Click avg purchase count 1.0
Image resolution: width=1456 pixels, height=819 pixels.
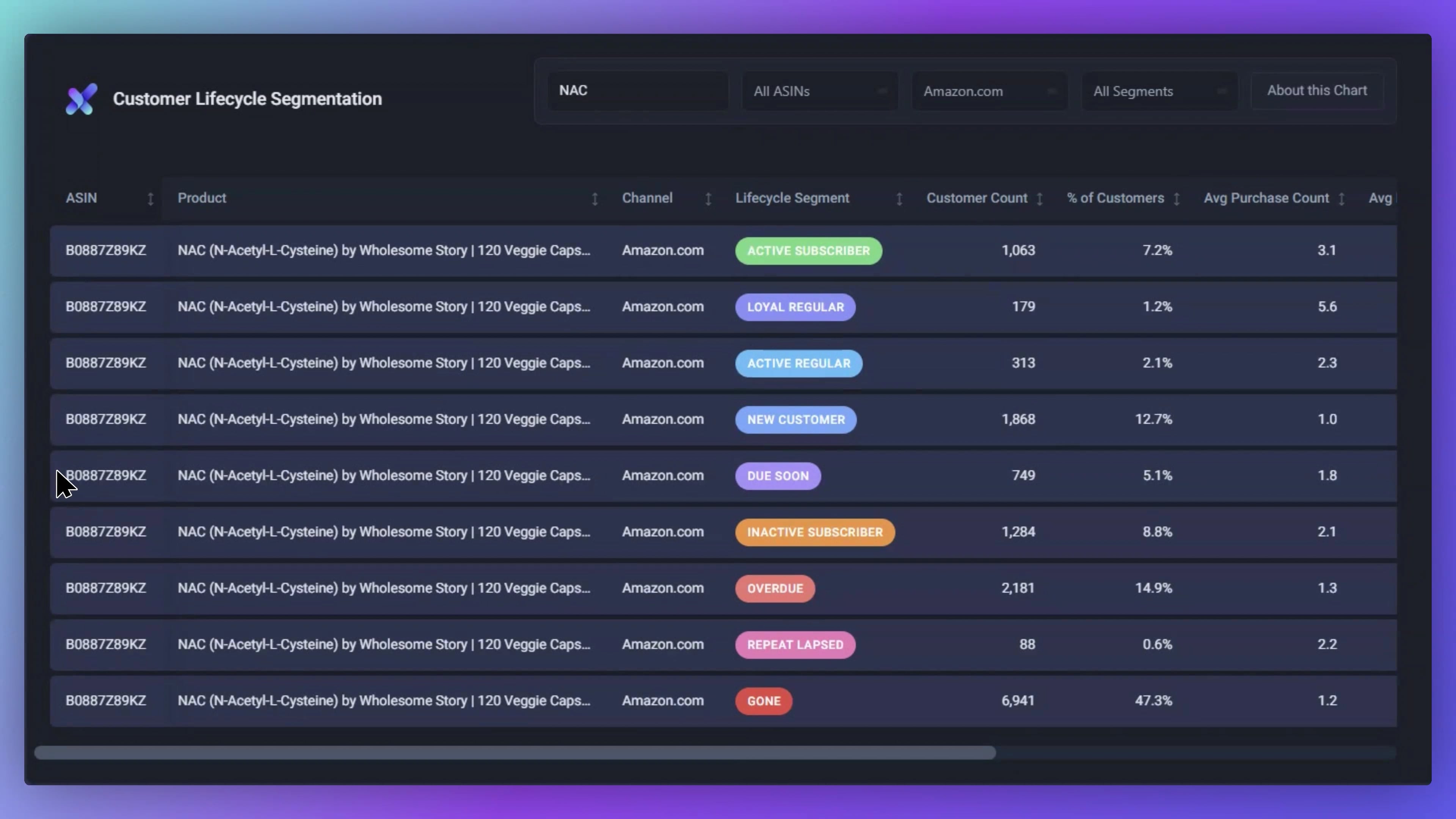(x=1327, y=419)
